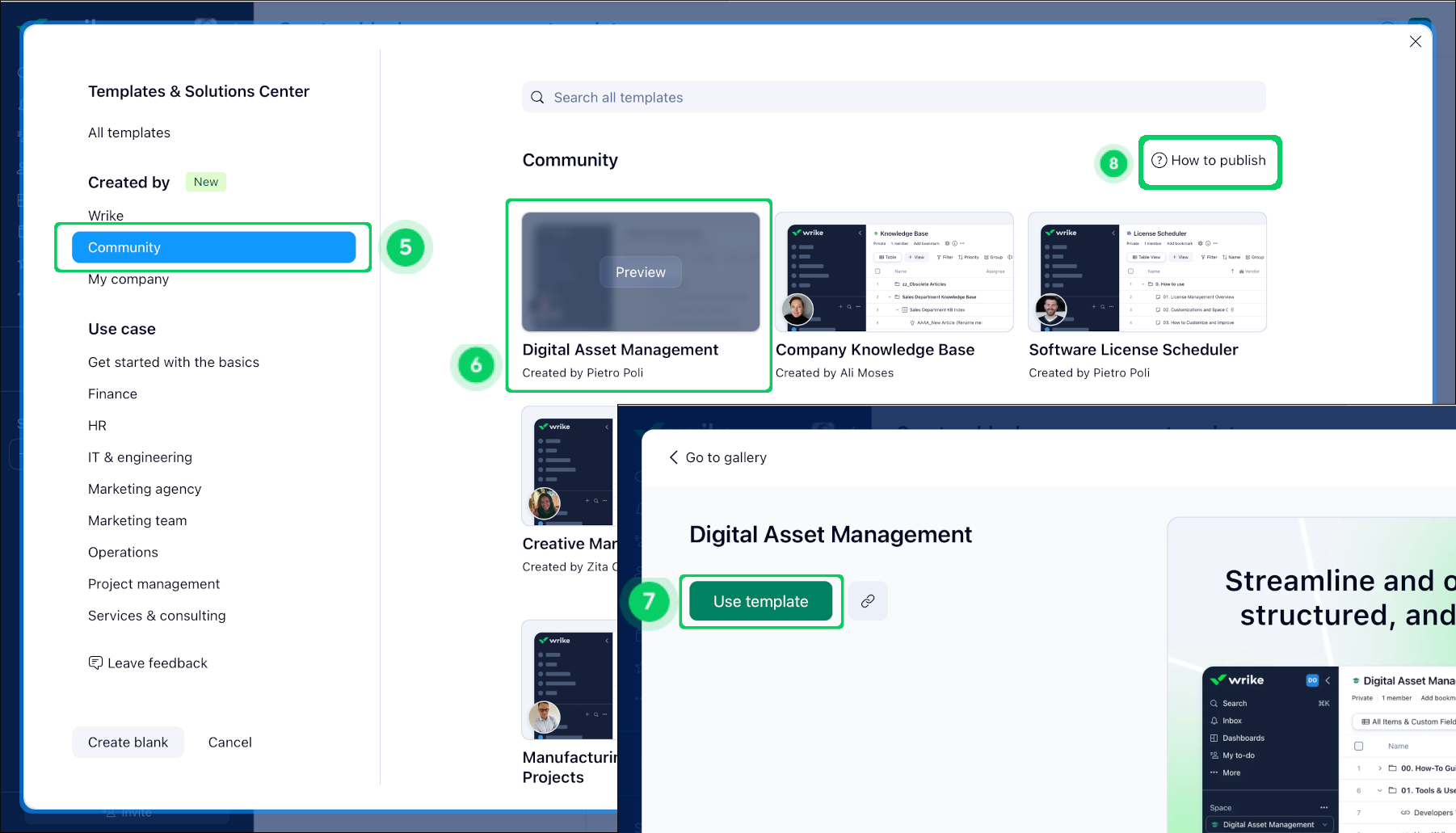Close the Templates dialog with the X icon
The image size is (1456, 833).
1415,41
